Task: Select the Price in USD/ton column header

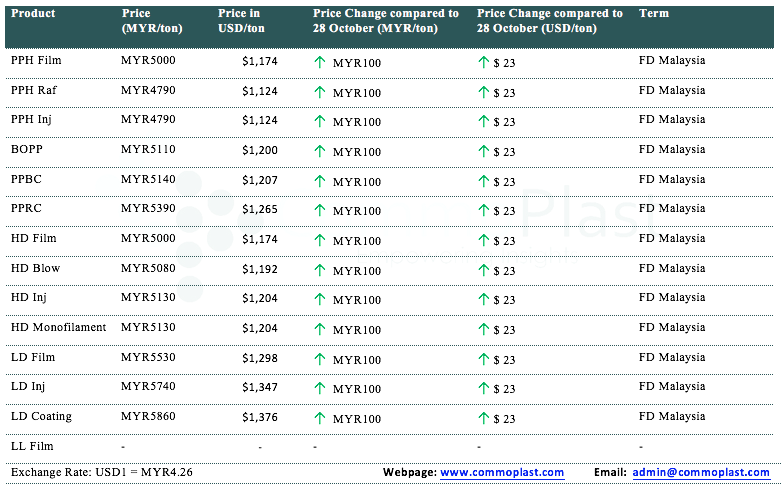Action: [x=240, y=21]
